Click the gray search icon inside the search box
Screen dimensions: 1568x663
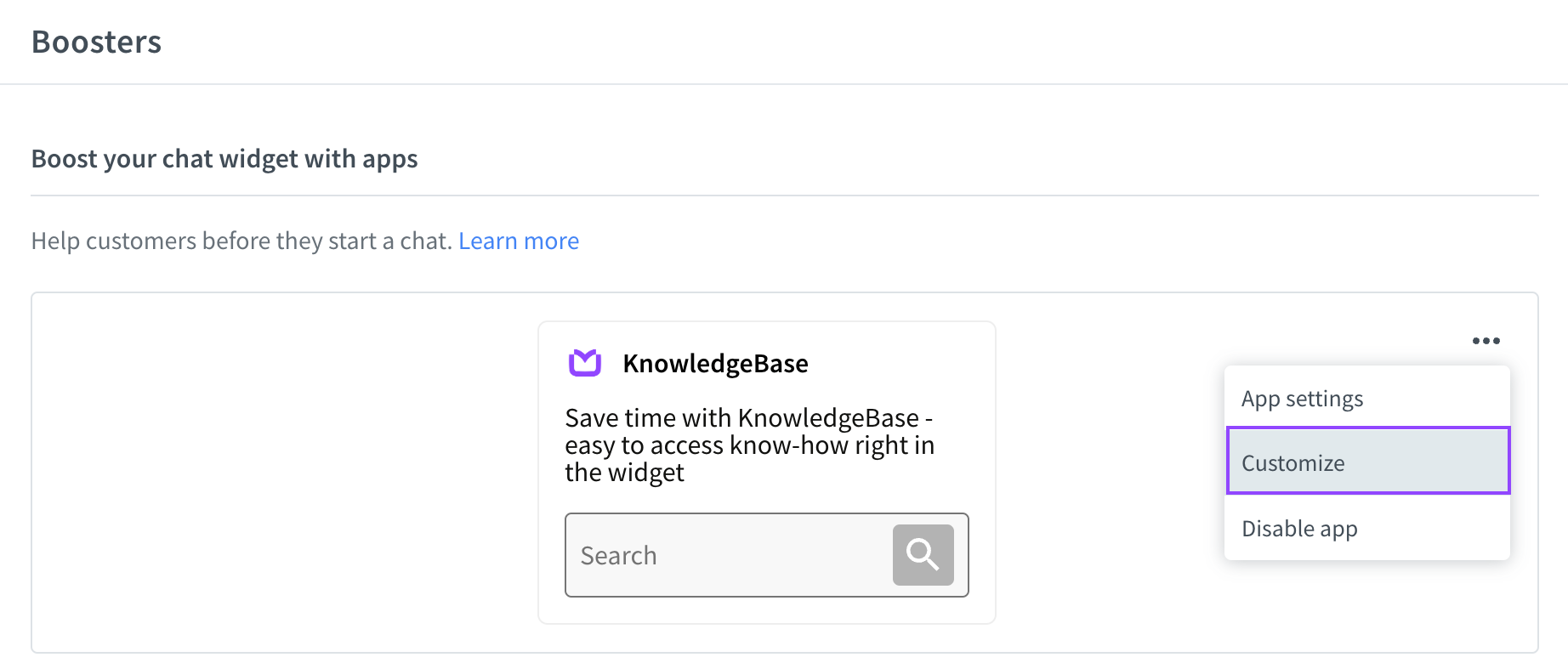pyautogui.click(x=923, y=555)
